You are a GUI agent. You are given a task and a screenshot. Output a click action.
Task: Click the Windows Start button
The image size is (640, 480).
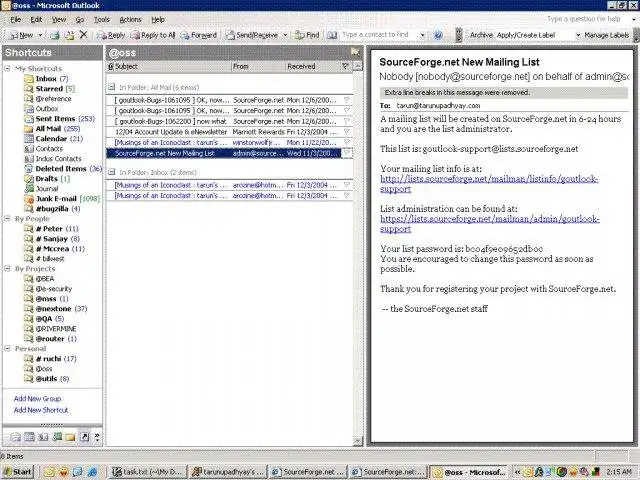(18, 472)
